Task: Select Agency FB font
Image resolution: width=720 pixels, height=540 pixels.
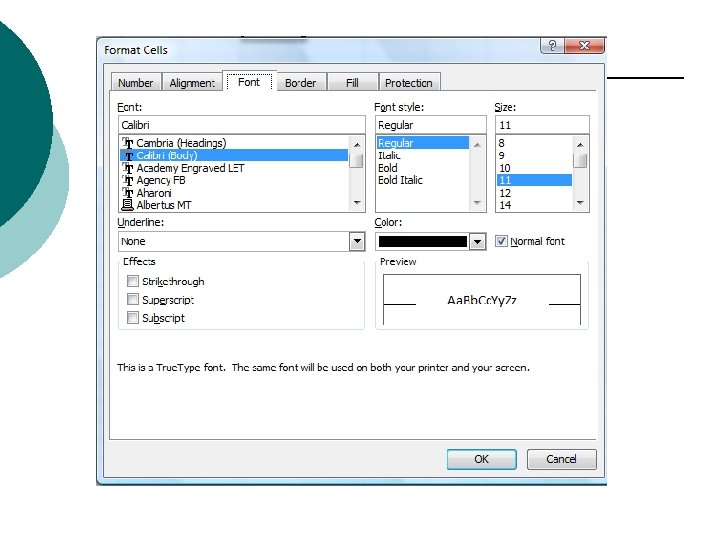Action: pos(234,180)
